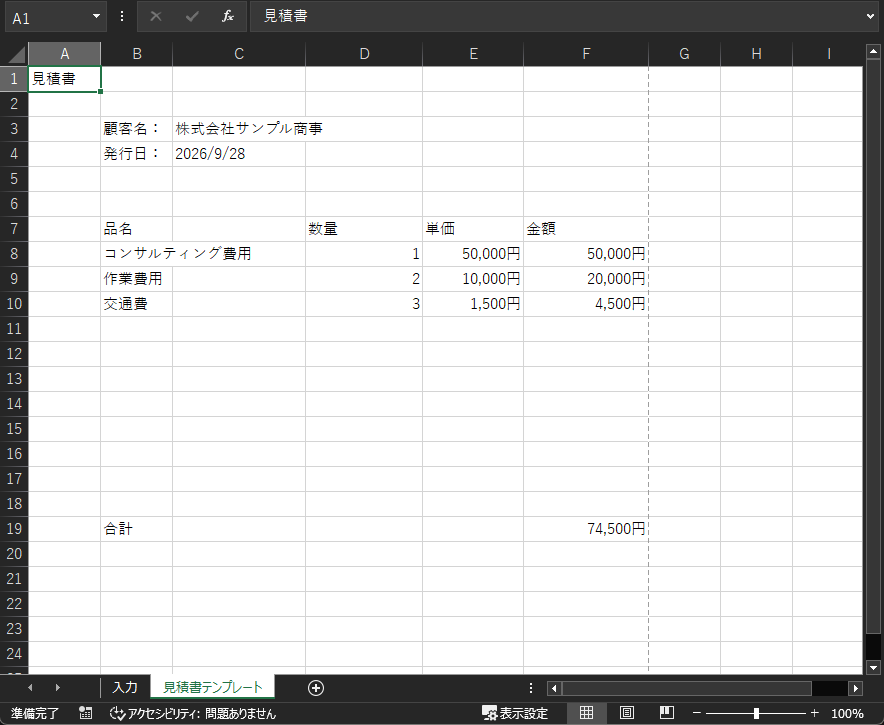Select column F header
884x725 pixels.
(x=586, y=54)
